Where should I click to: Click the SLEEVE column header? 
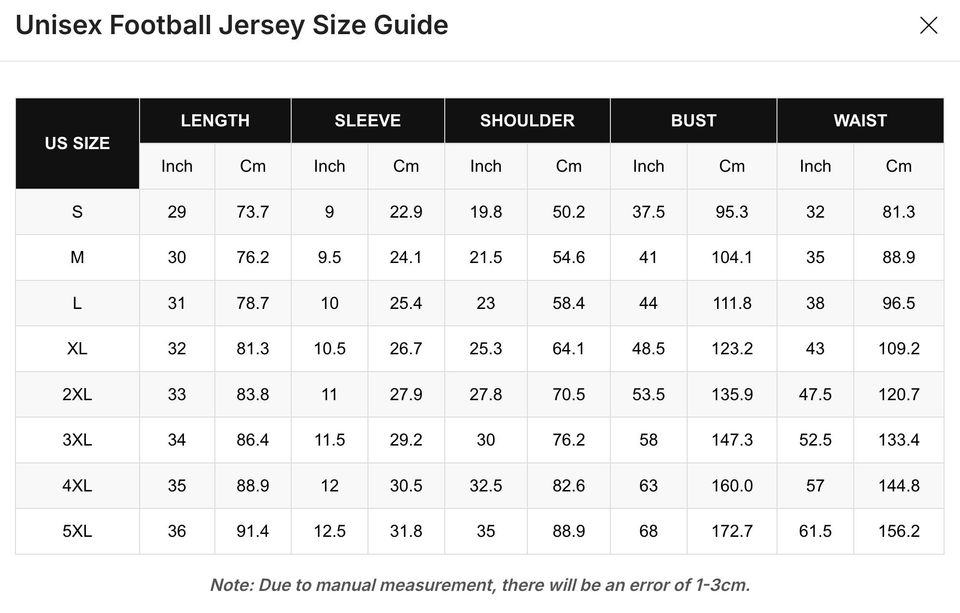tap(367, 120)
